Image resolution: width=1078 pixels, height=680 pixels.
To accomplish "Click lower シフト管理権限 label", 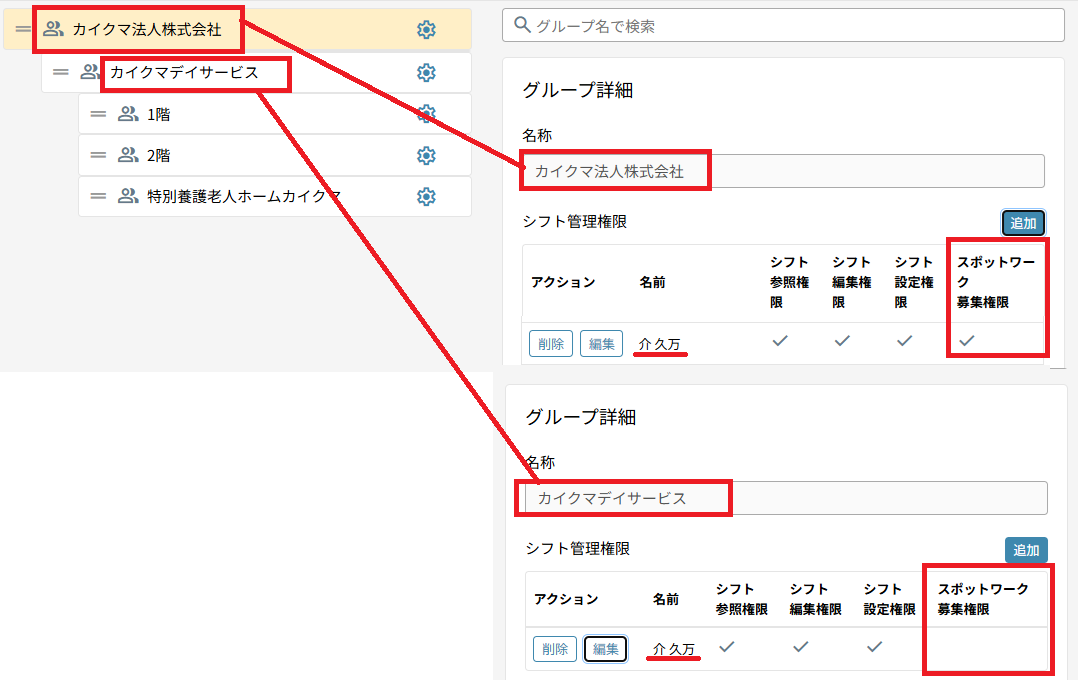I will [578, 549].
